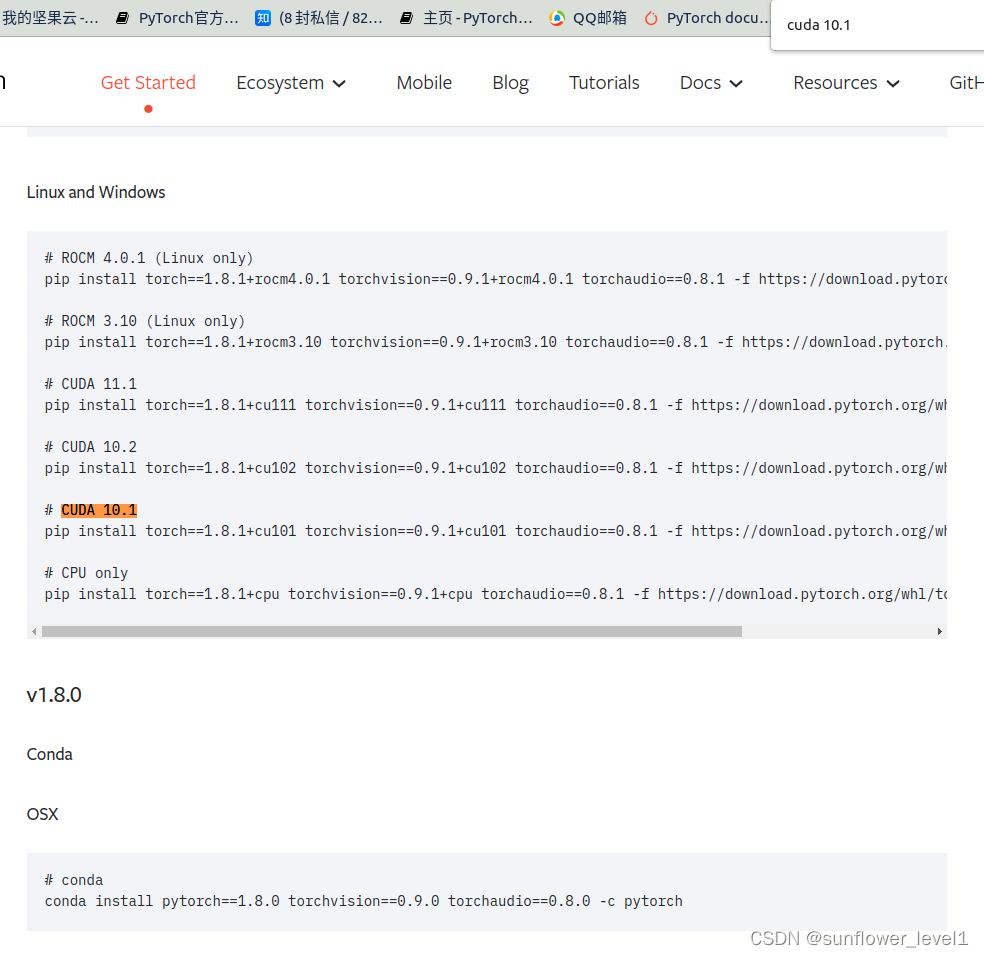
Task: Click the OSX subheading
Action: pos(42,814)
